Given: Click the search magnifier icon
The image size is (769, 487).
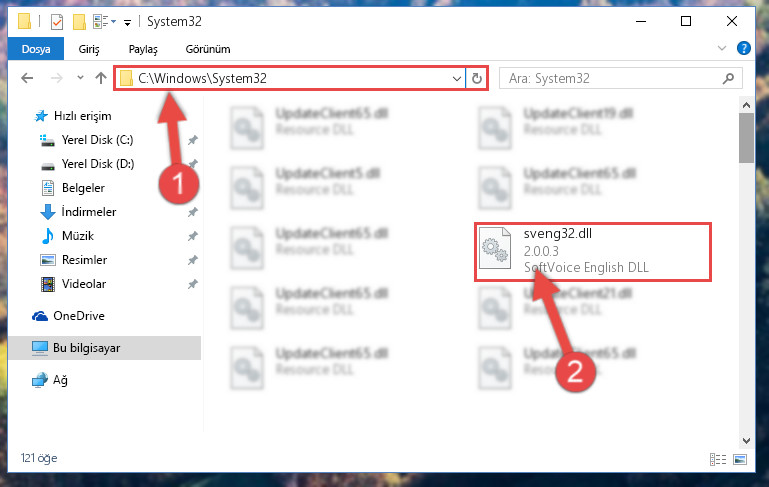Looking at the screenshot, I should point(728,78).
